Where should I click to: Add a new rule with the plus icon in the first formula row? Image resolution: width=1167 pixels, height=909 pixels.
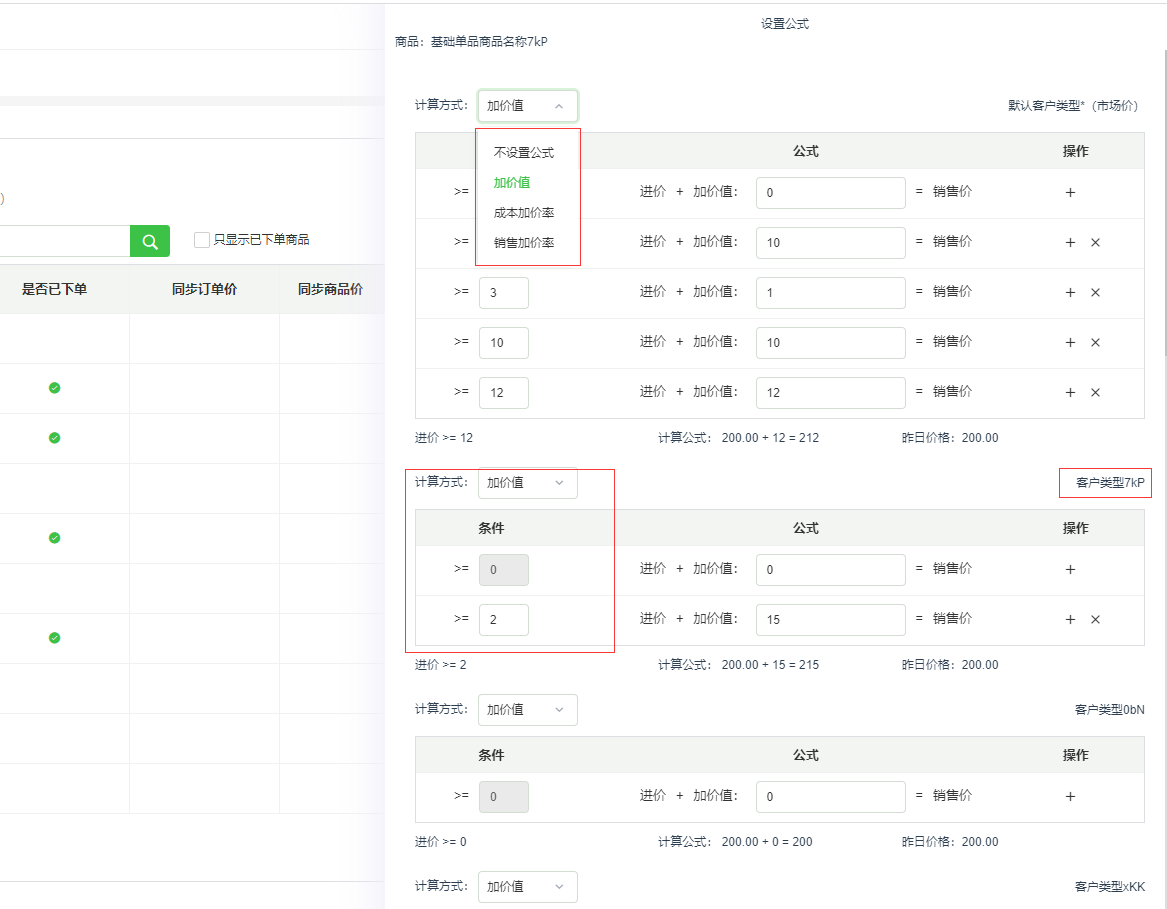click(1070, 192)
